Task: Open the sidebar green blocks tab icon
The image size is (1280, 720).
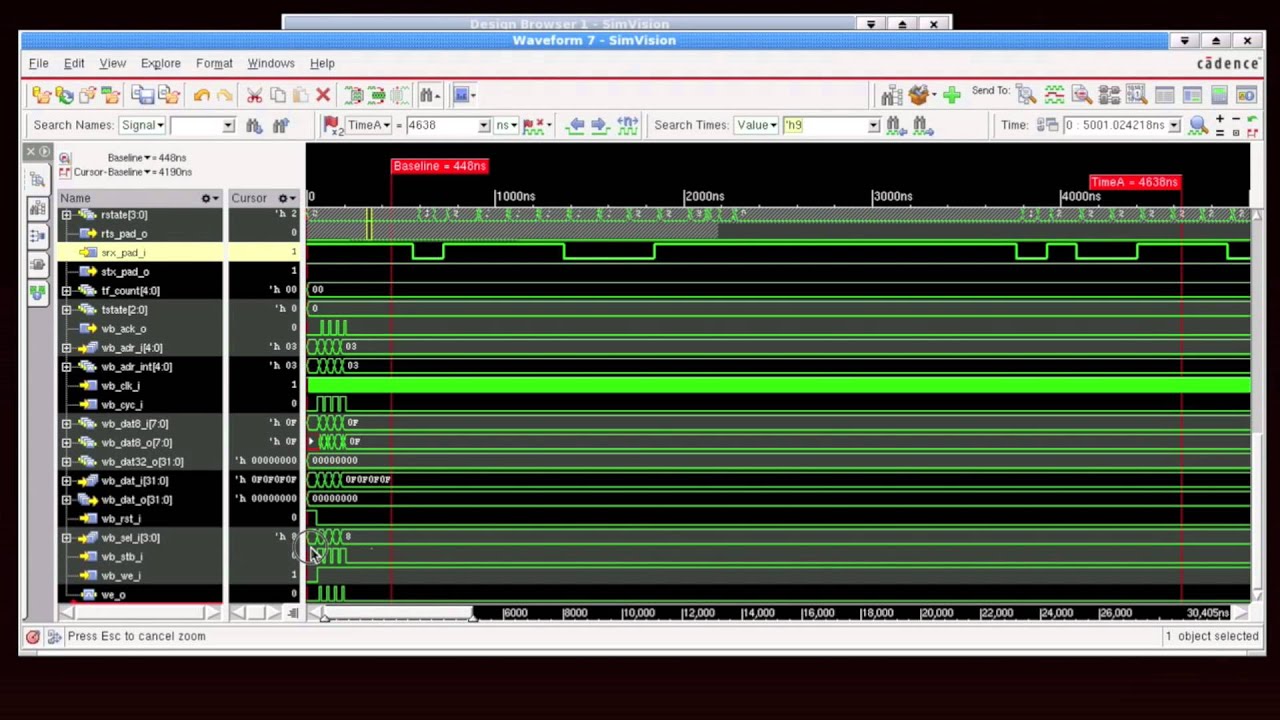Action: coord(38,293)
